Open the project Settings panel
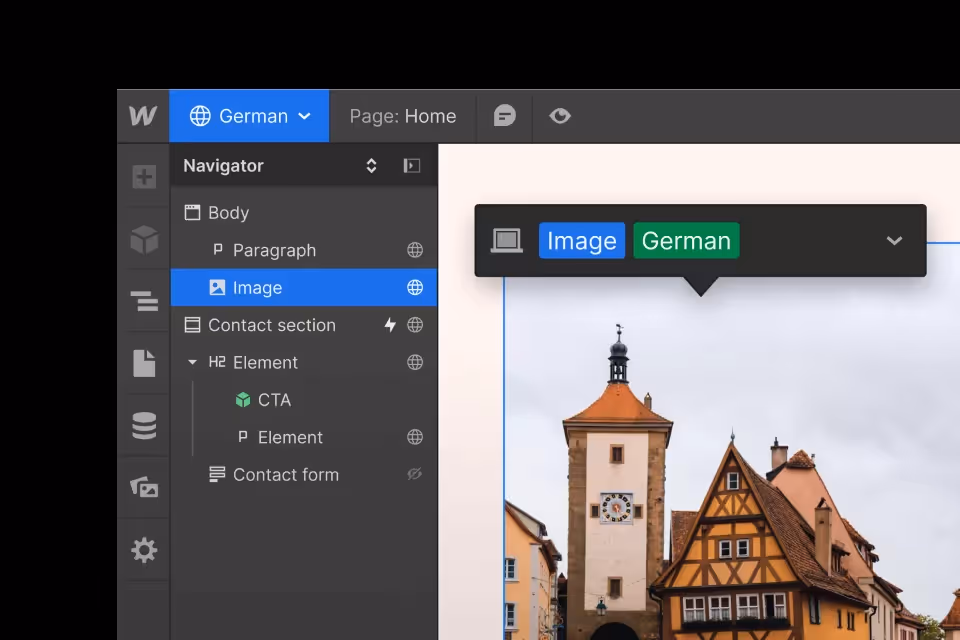Screen dimensions: 960x640 coord(144,550)
